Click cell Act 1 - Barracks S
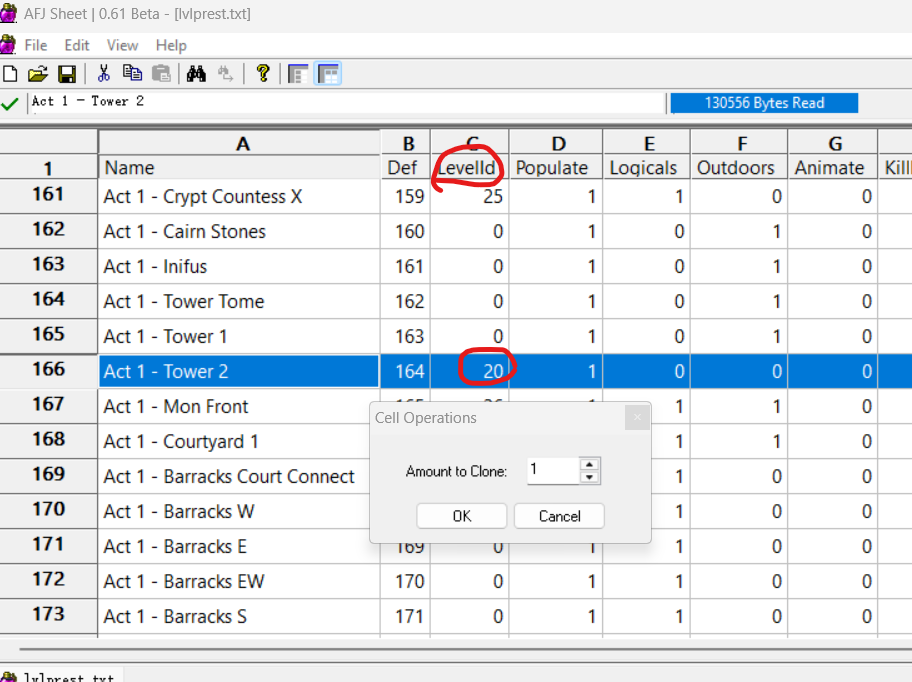The height and width of the screenshot is (682, 912). [240, 616]
